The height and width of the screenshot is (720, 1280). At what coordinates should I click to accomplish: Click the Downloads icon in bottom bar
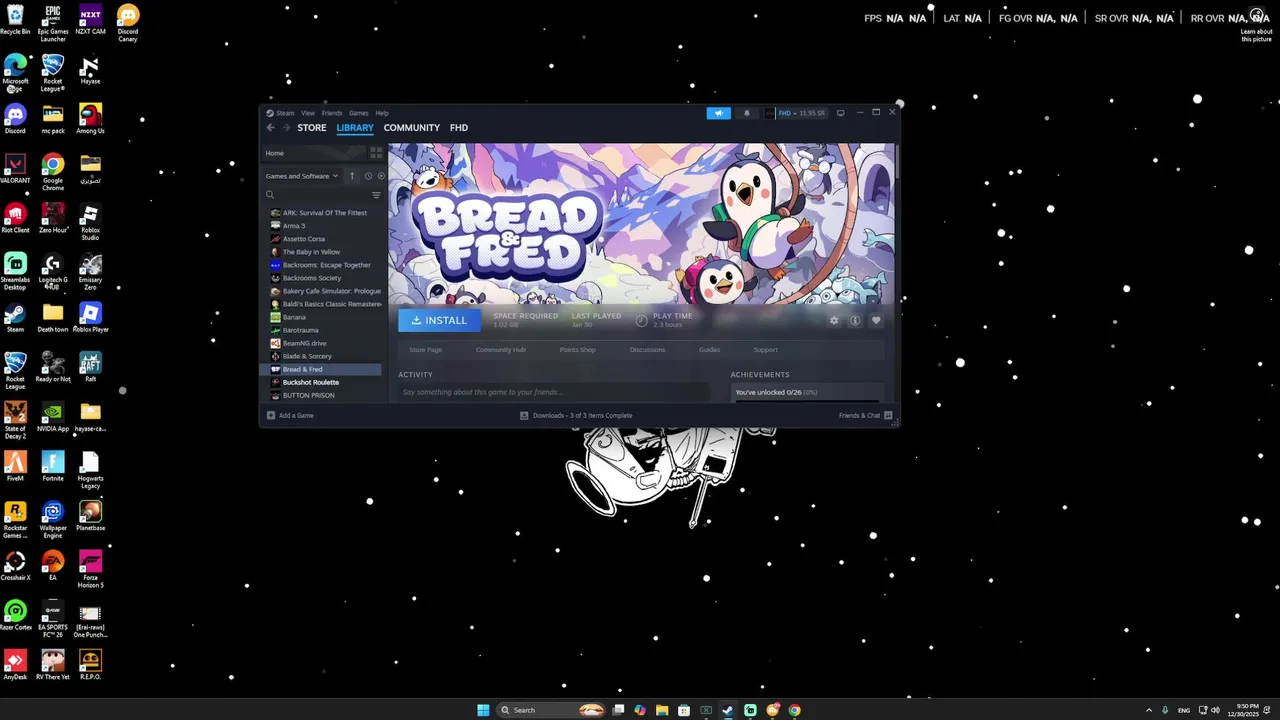[524, 415]
